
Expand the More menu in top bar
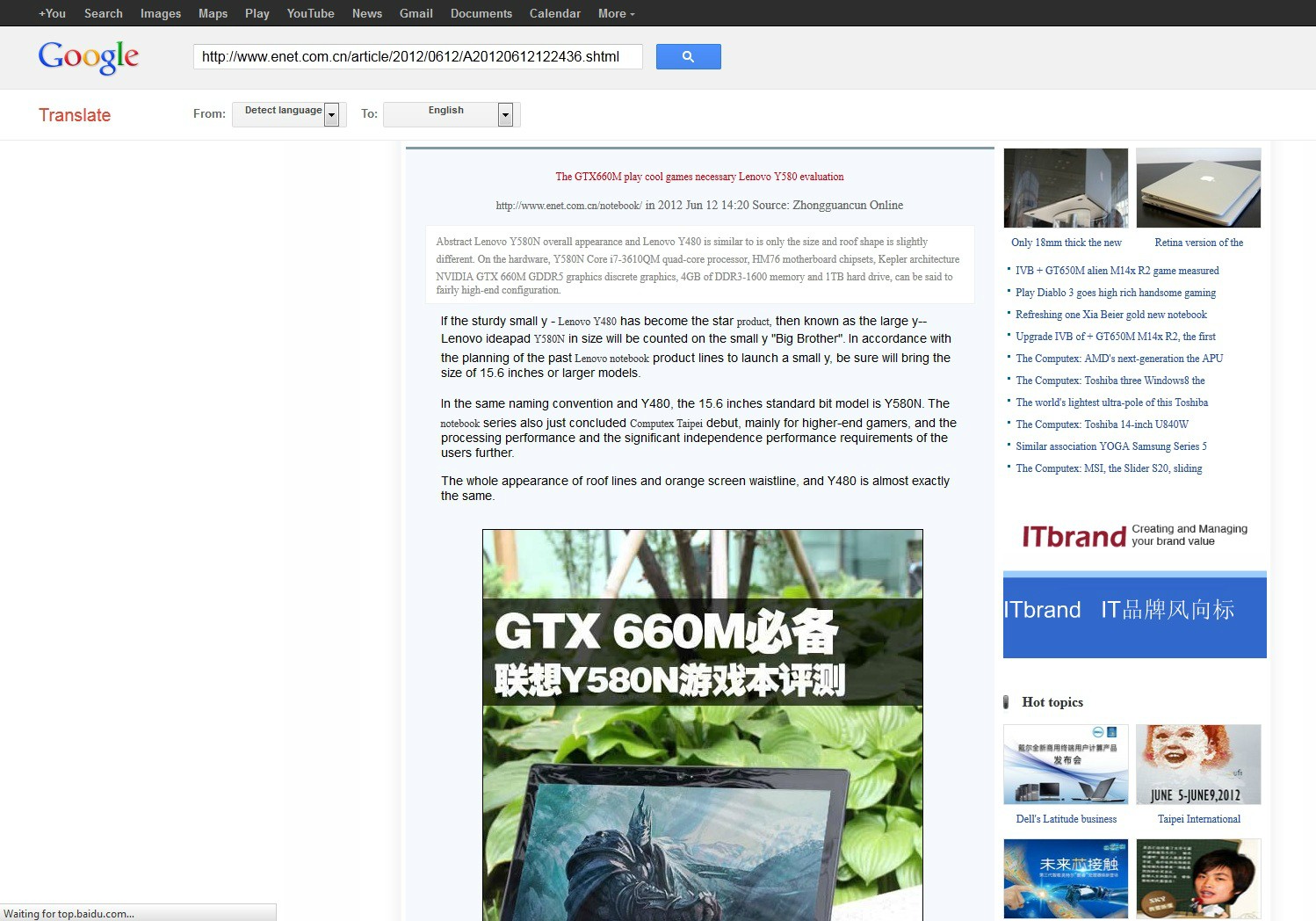pos(616,13)
